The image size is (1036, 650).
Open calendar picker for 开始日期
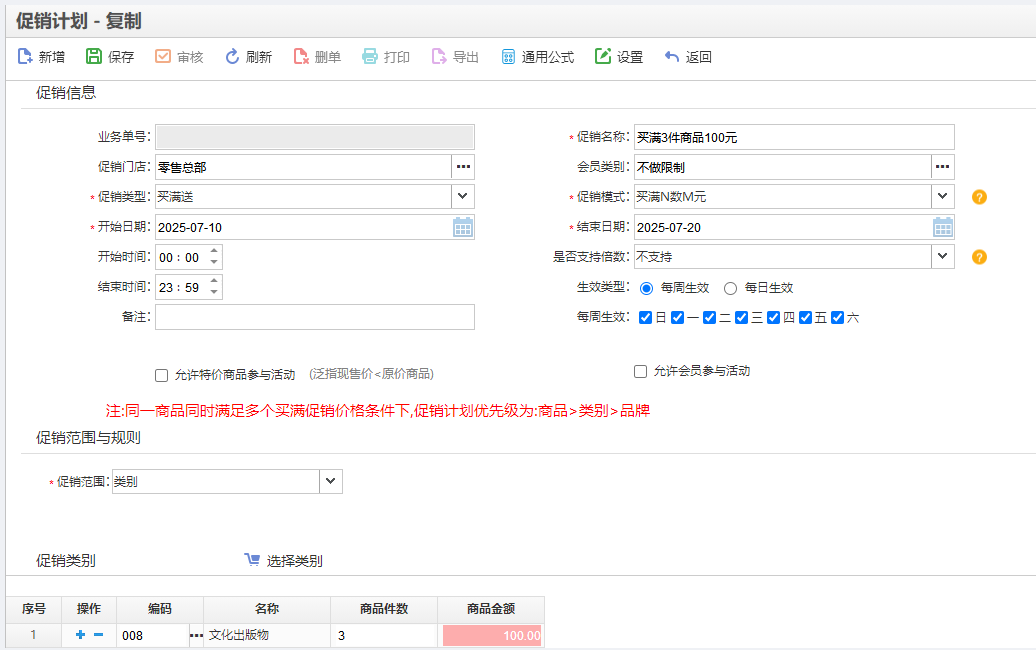(462, 227)
